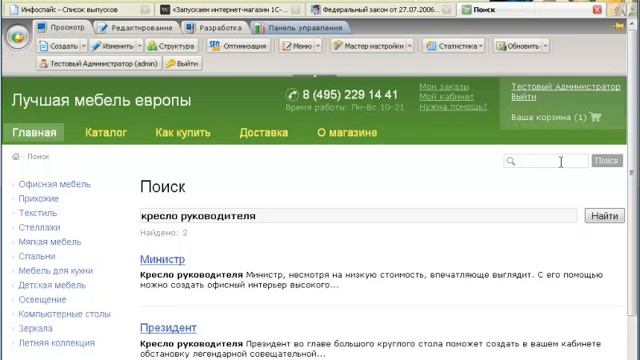Click the Создать toolbar button
Screen dimensions: 640x360
[59, 46]
